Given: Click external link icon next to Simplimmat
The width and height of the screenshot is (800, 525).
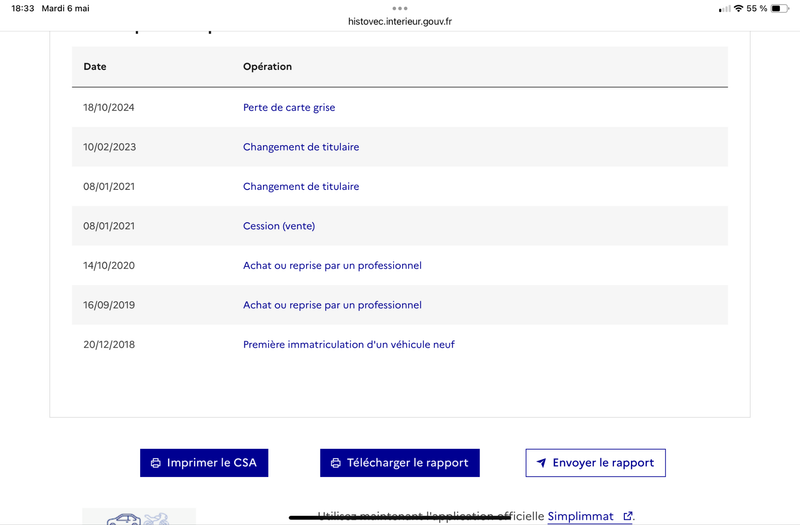Looking at the screenshot, I should click(628, 516).
